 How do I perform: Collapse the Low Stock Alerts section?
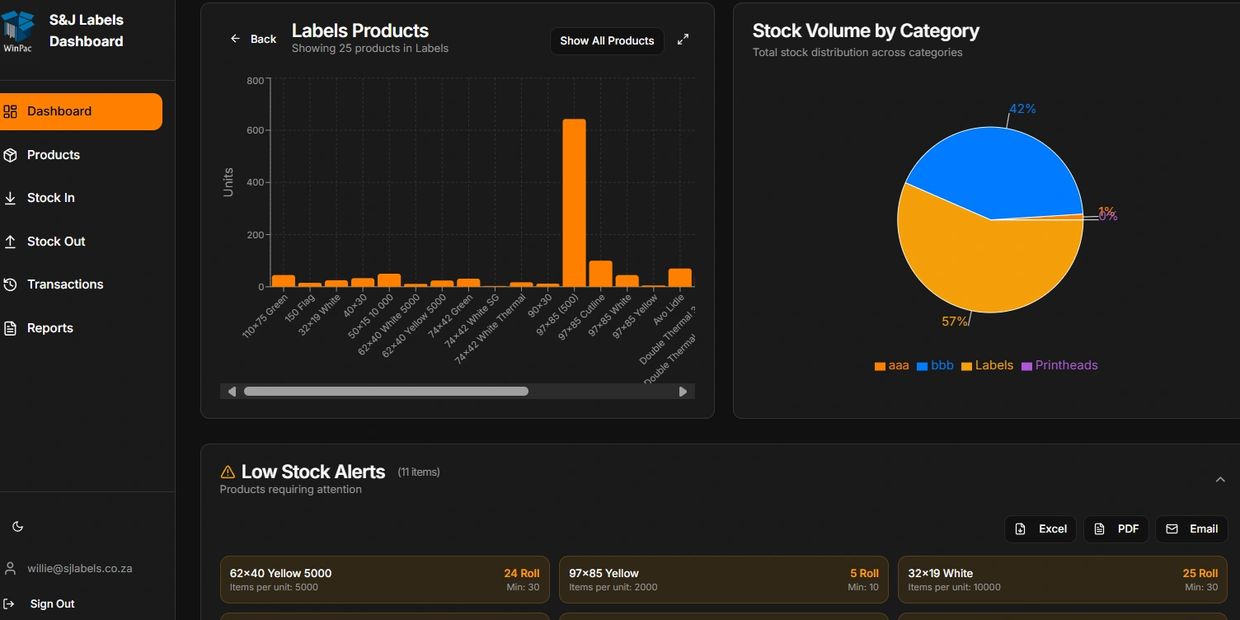1220,480
